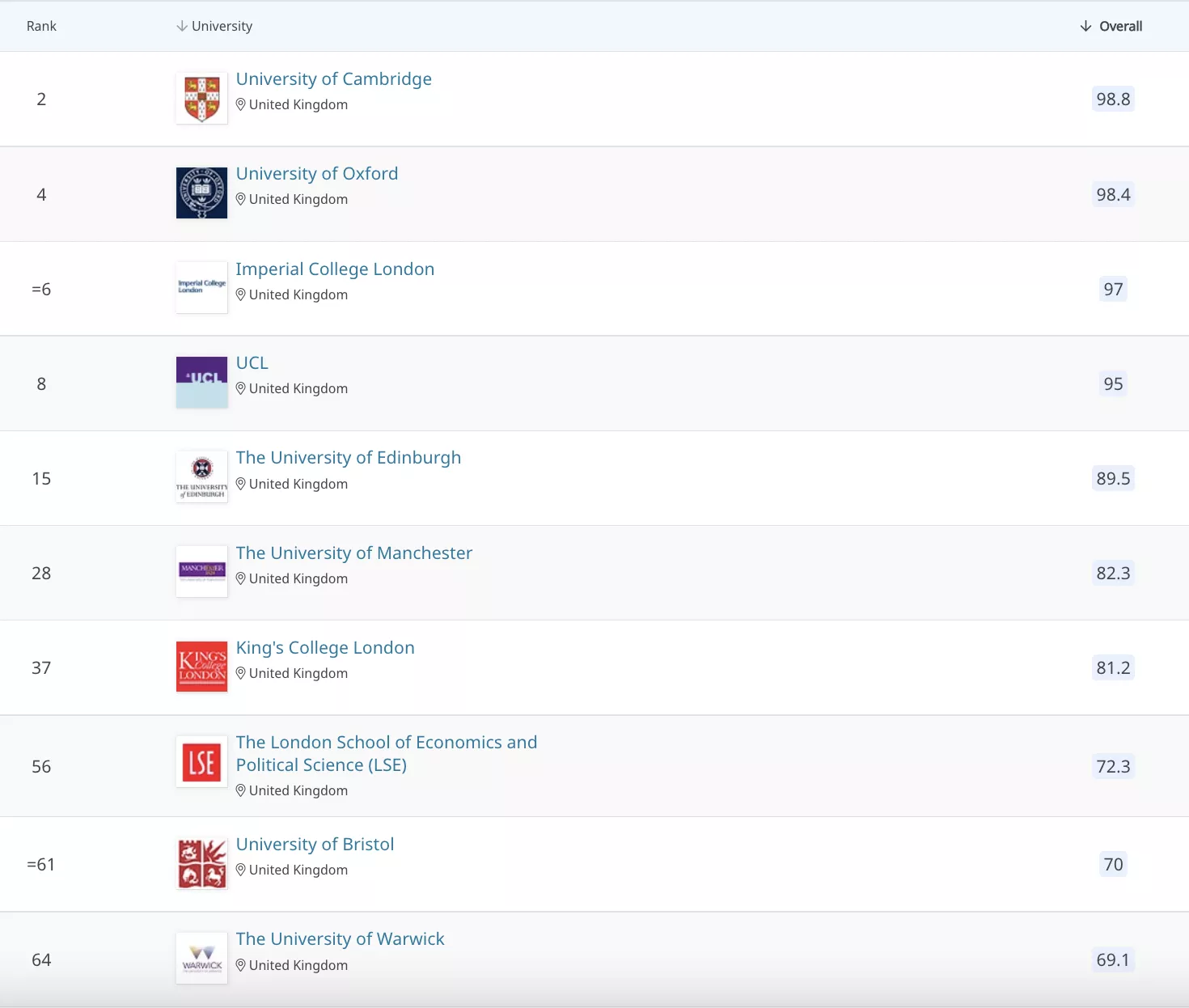
Task: Click the 98.8 overall score badge
Action: coord(1113,100)
